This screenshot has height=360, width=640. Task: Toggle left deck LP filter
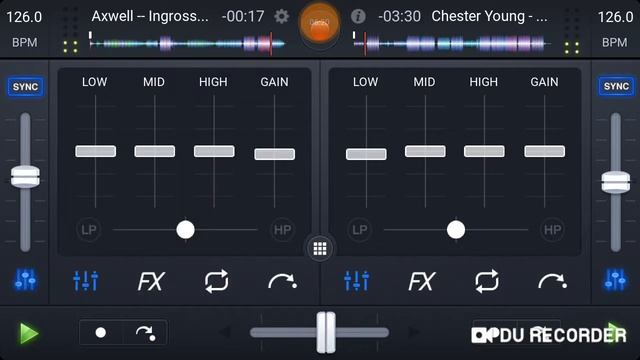89,230
